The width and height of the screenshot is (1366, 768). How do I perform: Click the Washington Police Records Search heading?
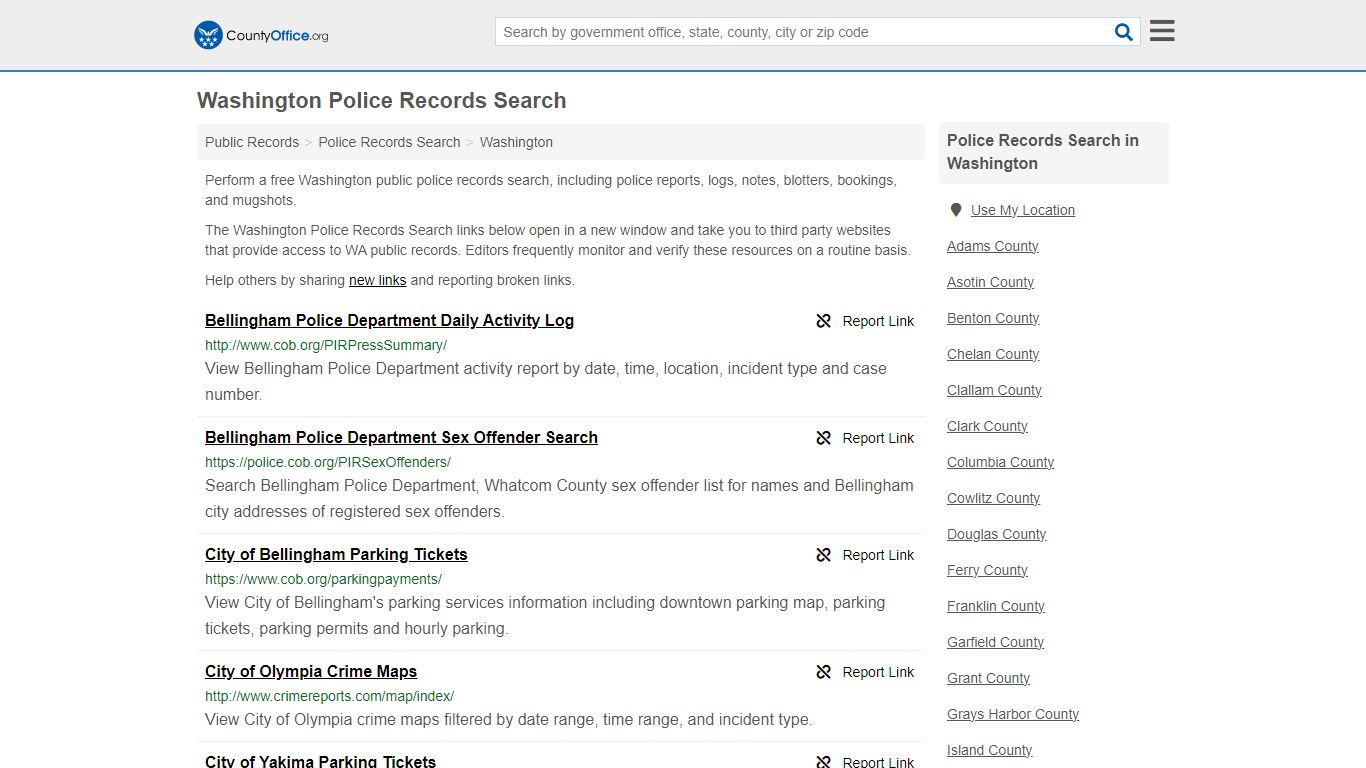(382, 101)
